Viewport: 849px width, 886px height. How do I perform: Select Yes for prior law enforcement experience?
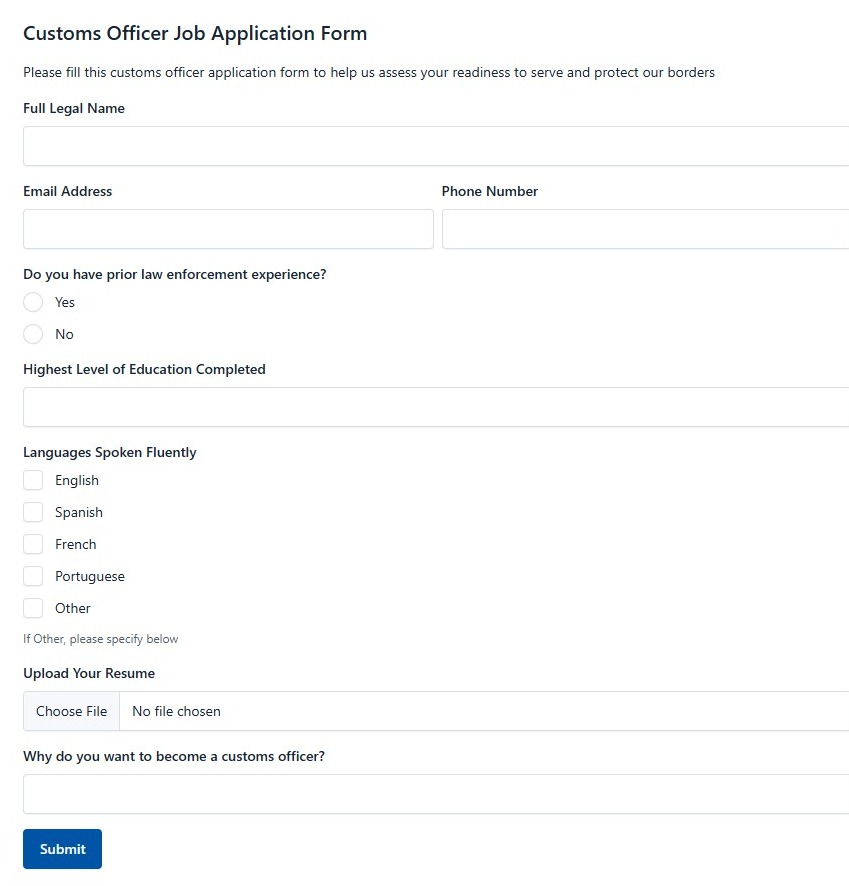pyautogui.click(x=33, y=302)
